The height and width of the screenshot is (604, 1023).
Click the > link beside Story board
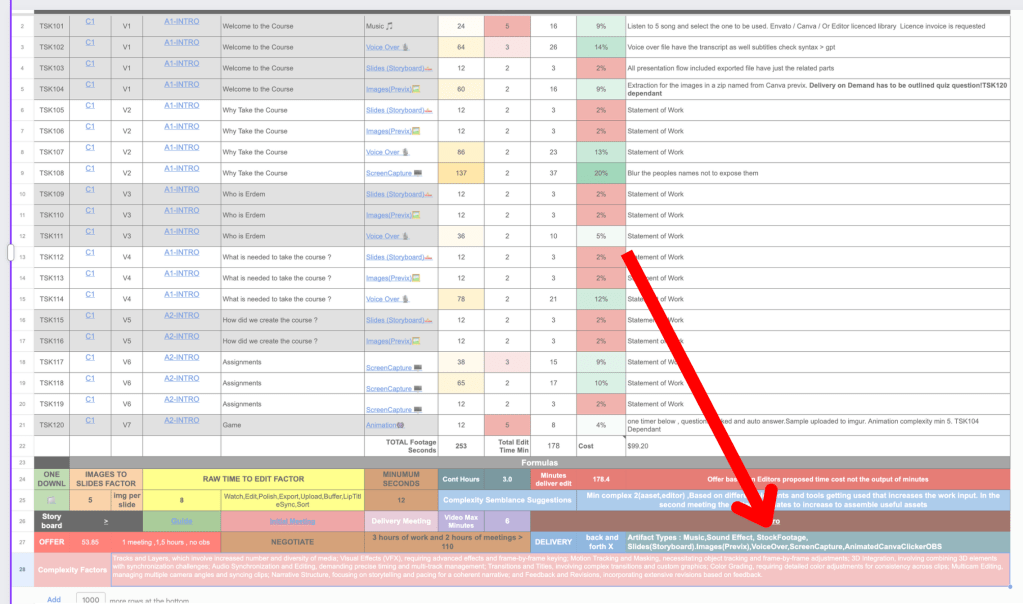[x=106, y=521]
